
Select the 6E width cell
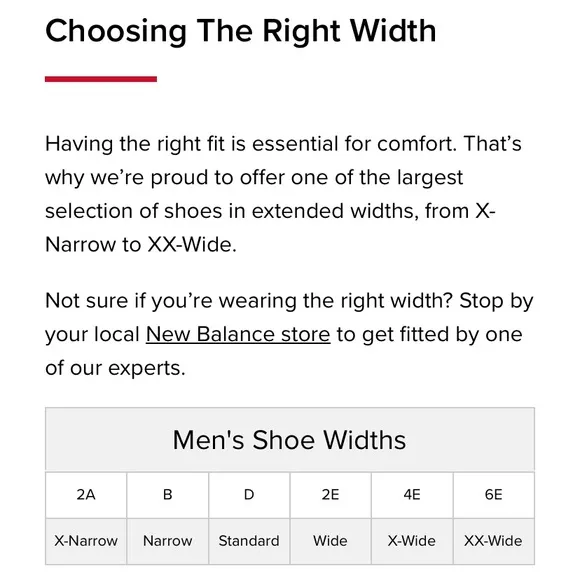coord(494,495)
